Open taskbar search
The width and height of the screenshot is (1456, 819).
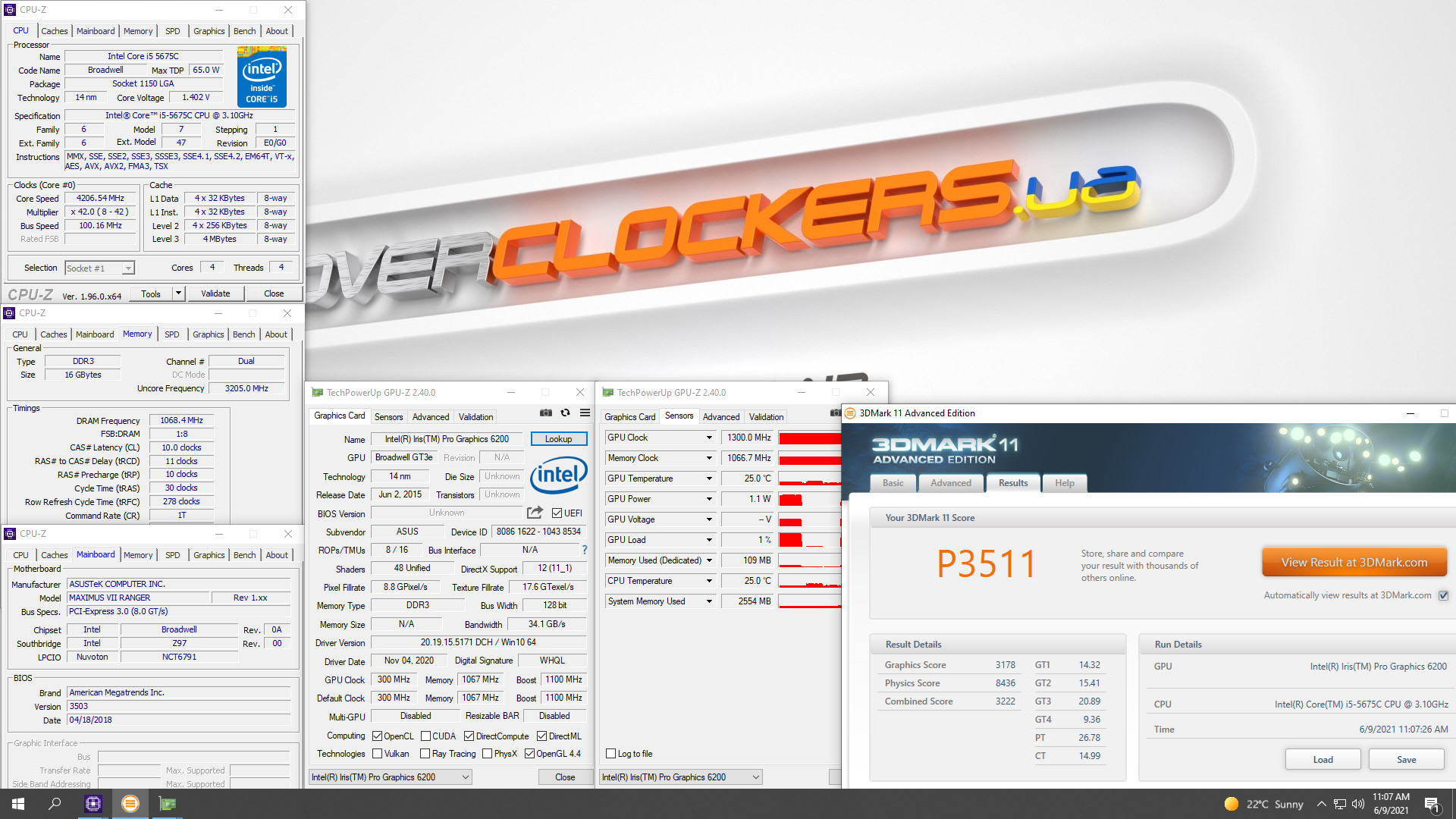coord(55,804)
